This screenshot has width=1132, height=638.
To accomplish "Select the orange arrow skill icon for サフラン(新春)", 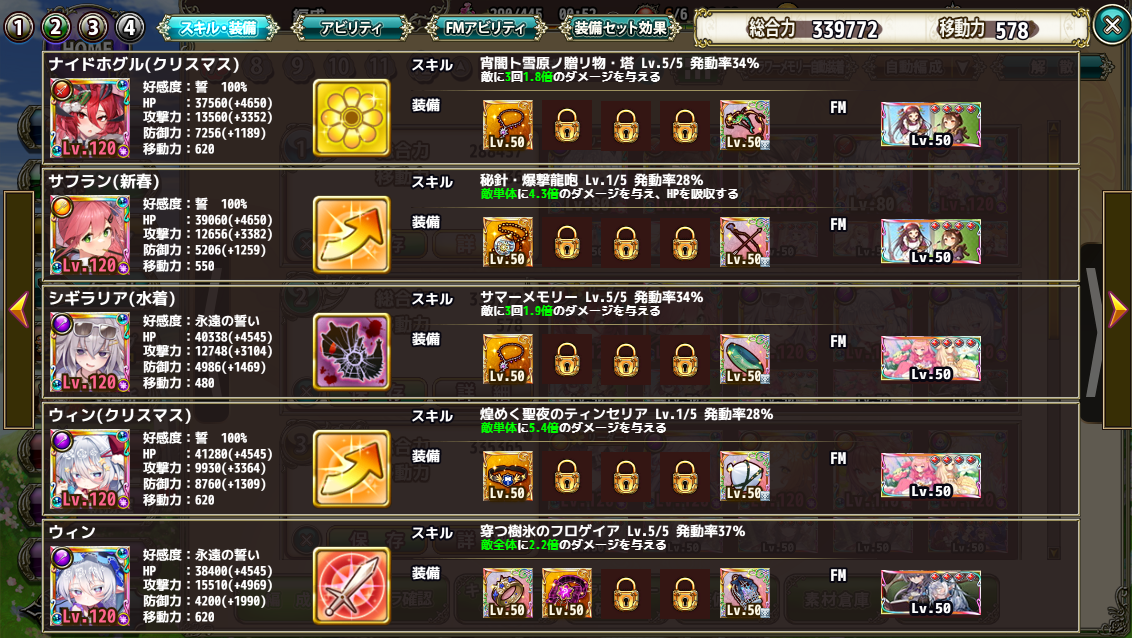I will pos(352,235).
